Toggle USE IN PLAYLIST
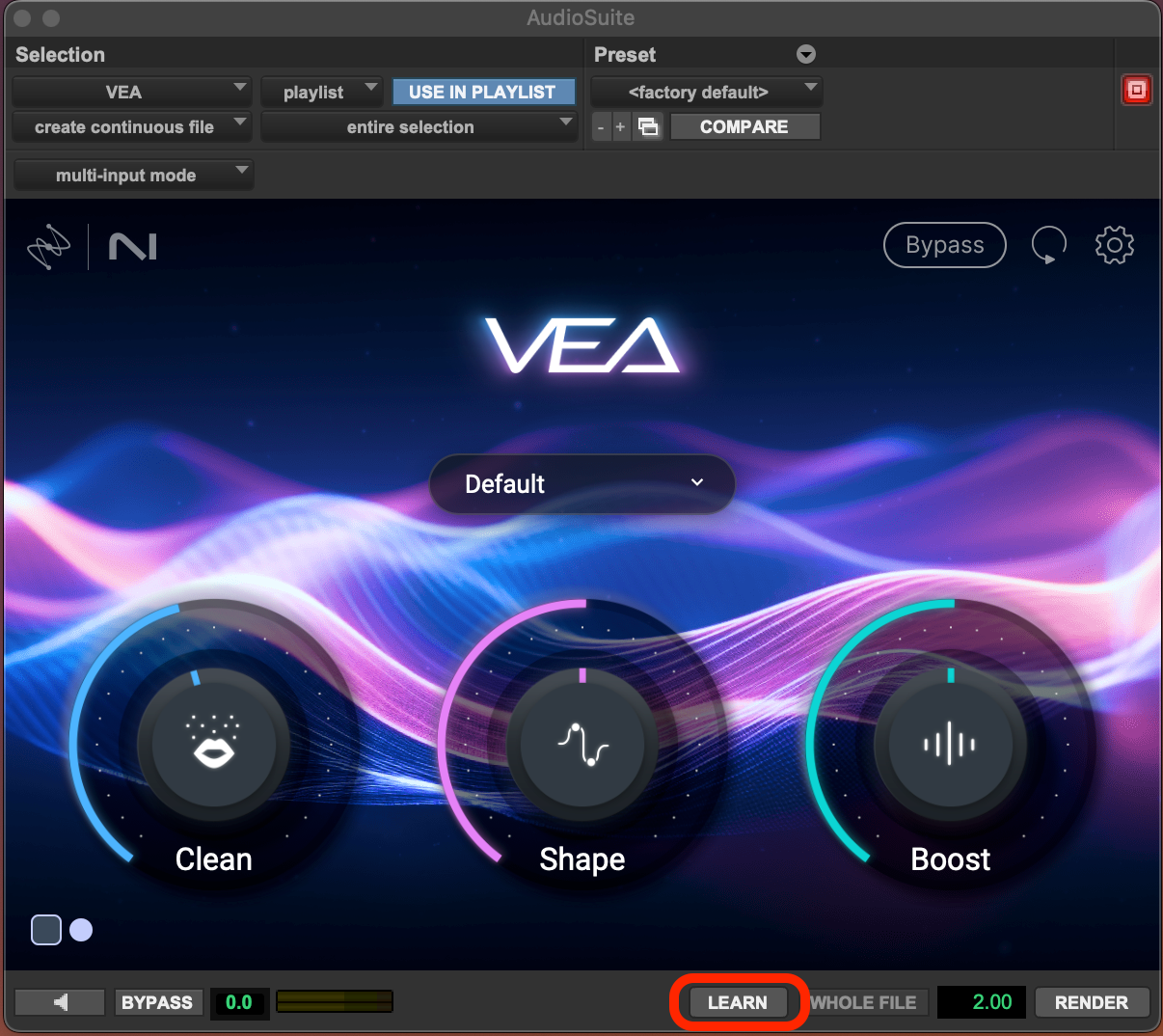1163x1036 pixels. click(x=483, y=92)
